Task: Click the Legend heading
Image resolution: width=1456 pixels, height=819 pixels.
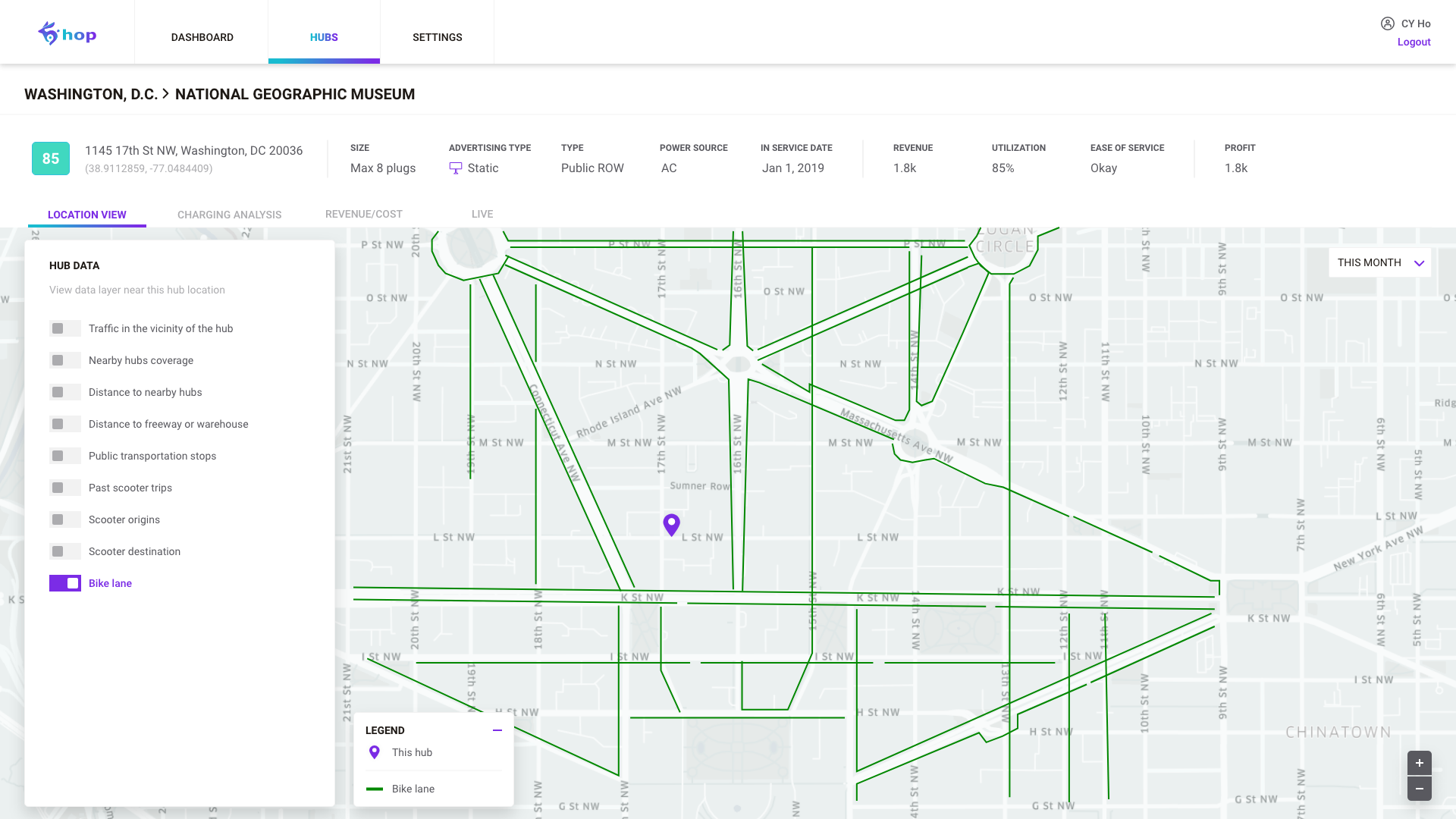Action: coord(385,730)
